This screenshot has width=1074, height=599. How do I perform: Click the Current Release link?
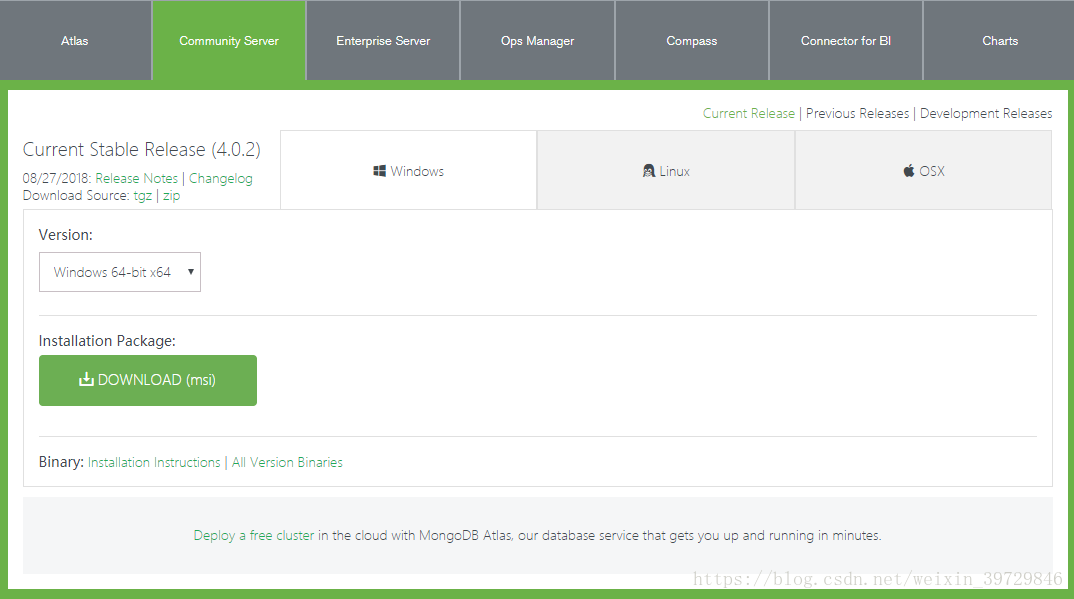[749, 114]
